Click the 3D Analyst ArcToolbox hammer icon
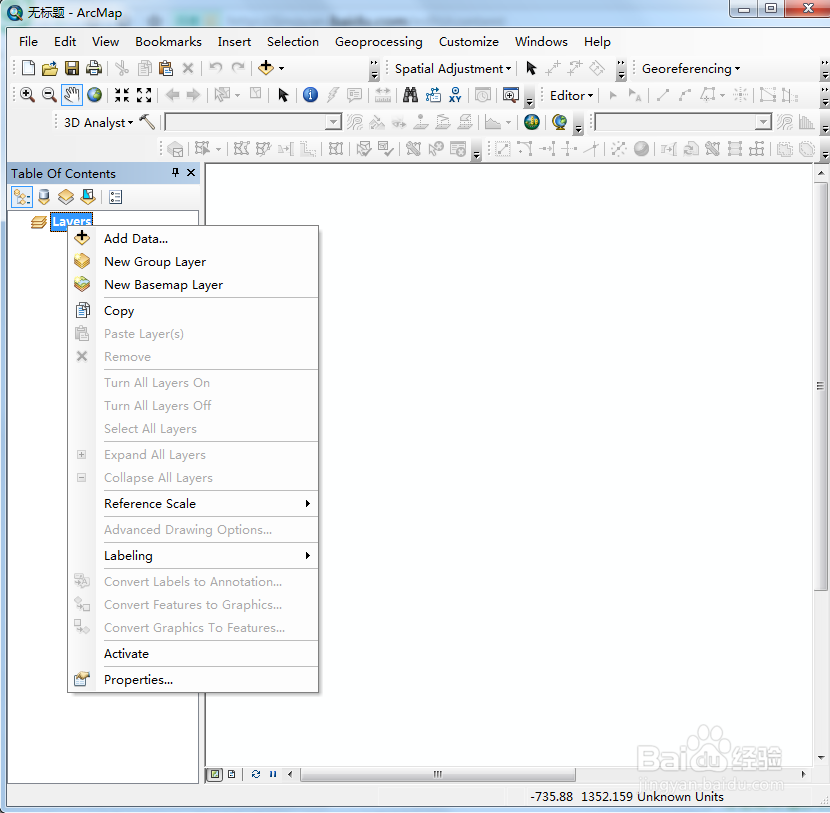Viewport: 830px width, 813px height. pyautogui.click(x=147, y=122)
